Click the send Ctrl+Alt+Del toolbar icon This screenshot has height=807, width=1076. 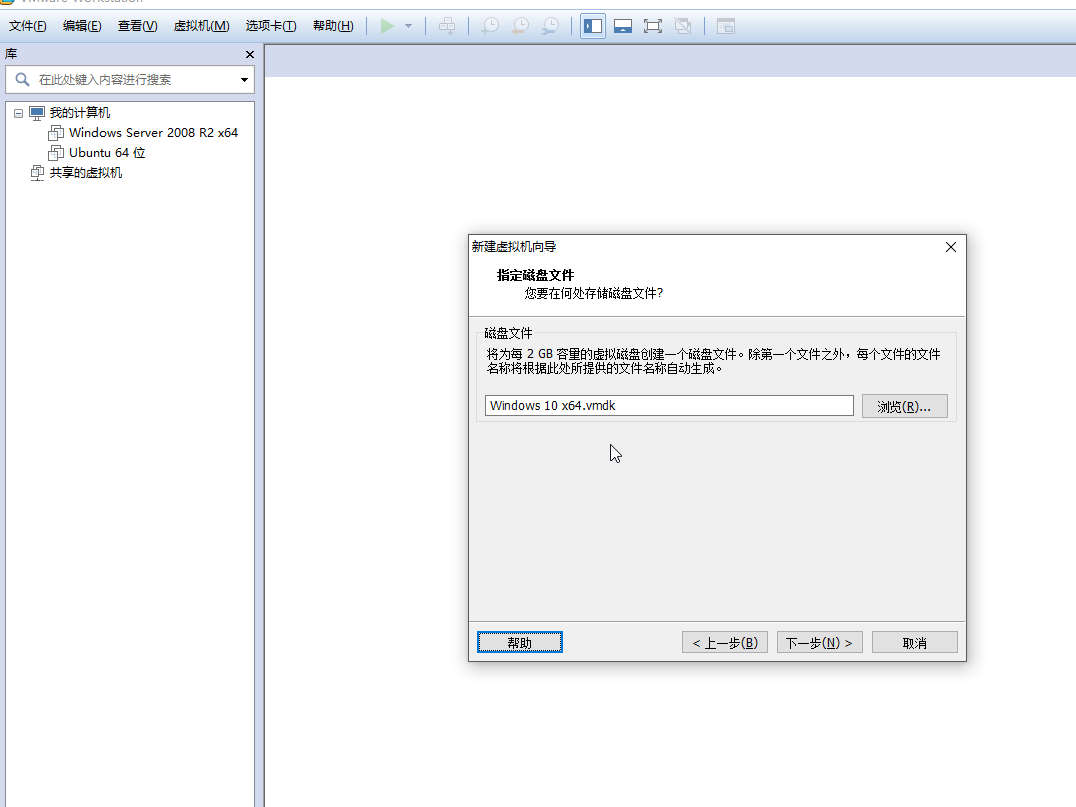(447, 26)
